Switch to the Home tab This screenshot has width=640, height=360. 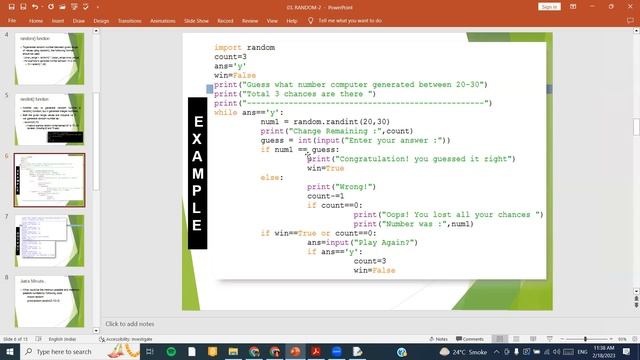pos(36,20)
